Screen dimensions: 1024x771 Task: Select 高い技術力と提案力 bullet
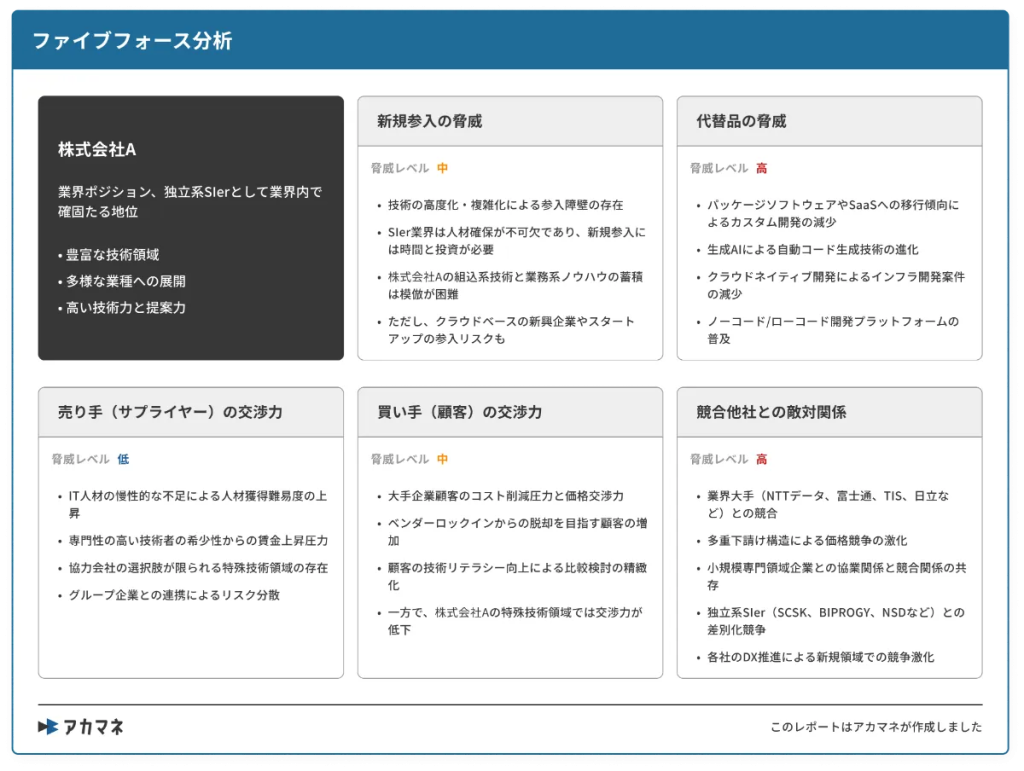click(x=121, y=307)
